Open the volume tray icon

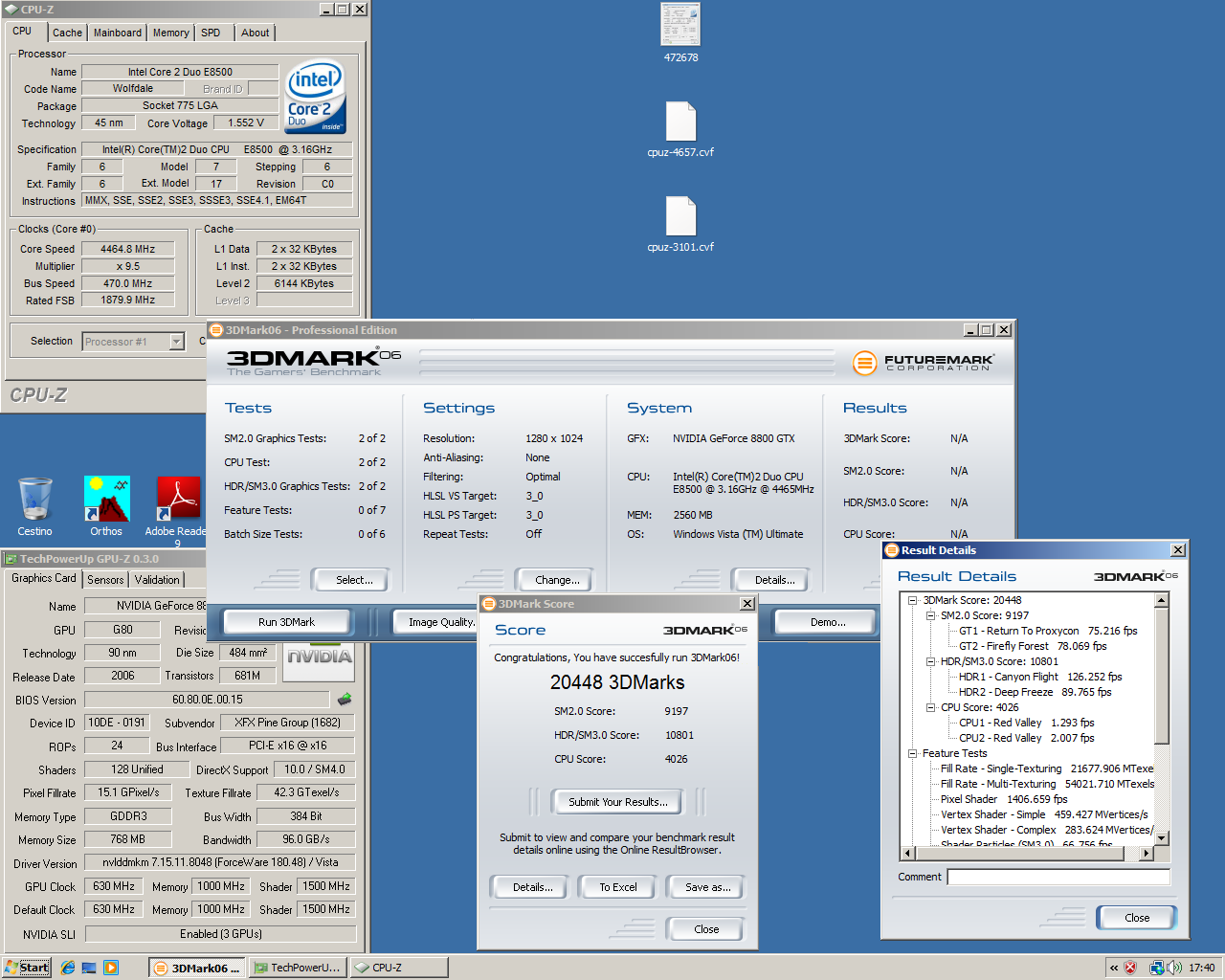(x=1173, y=968)
